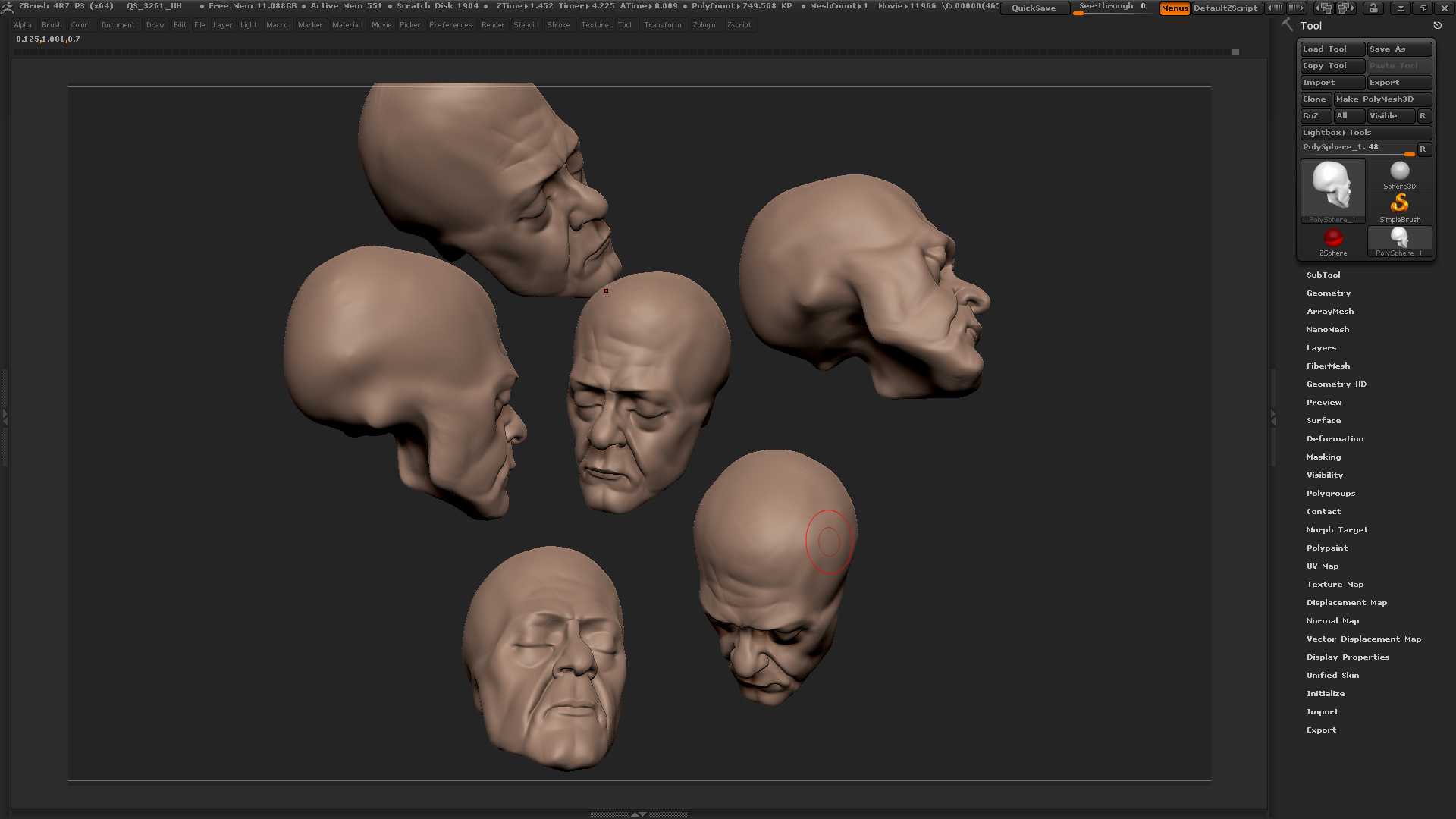Open the Brush menu
1456x819 pixels.
52,25
